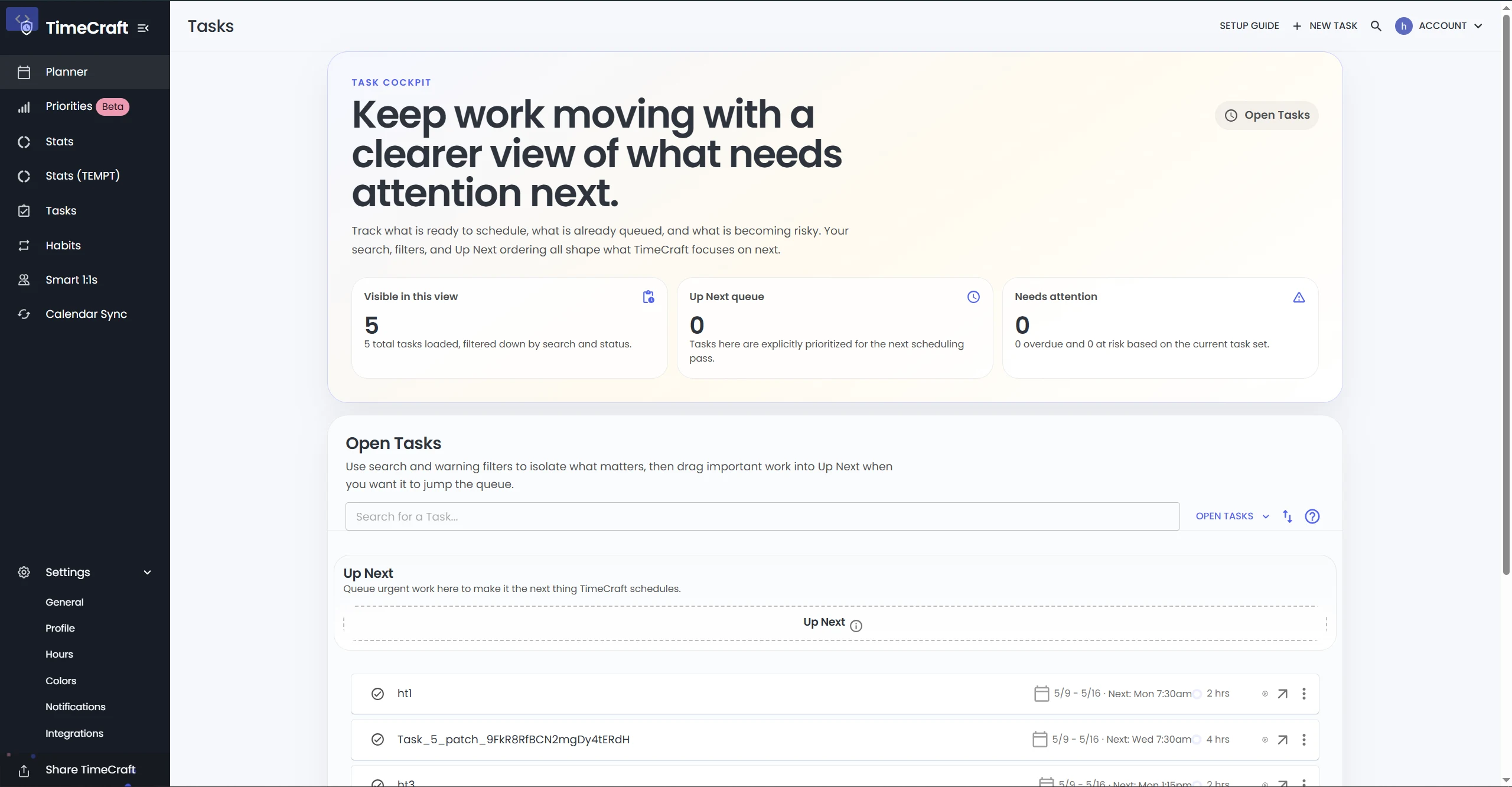Open Notifications settings

[x=76, y=707]
